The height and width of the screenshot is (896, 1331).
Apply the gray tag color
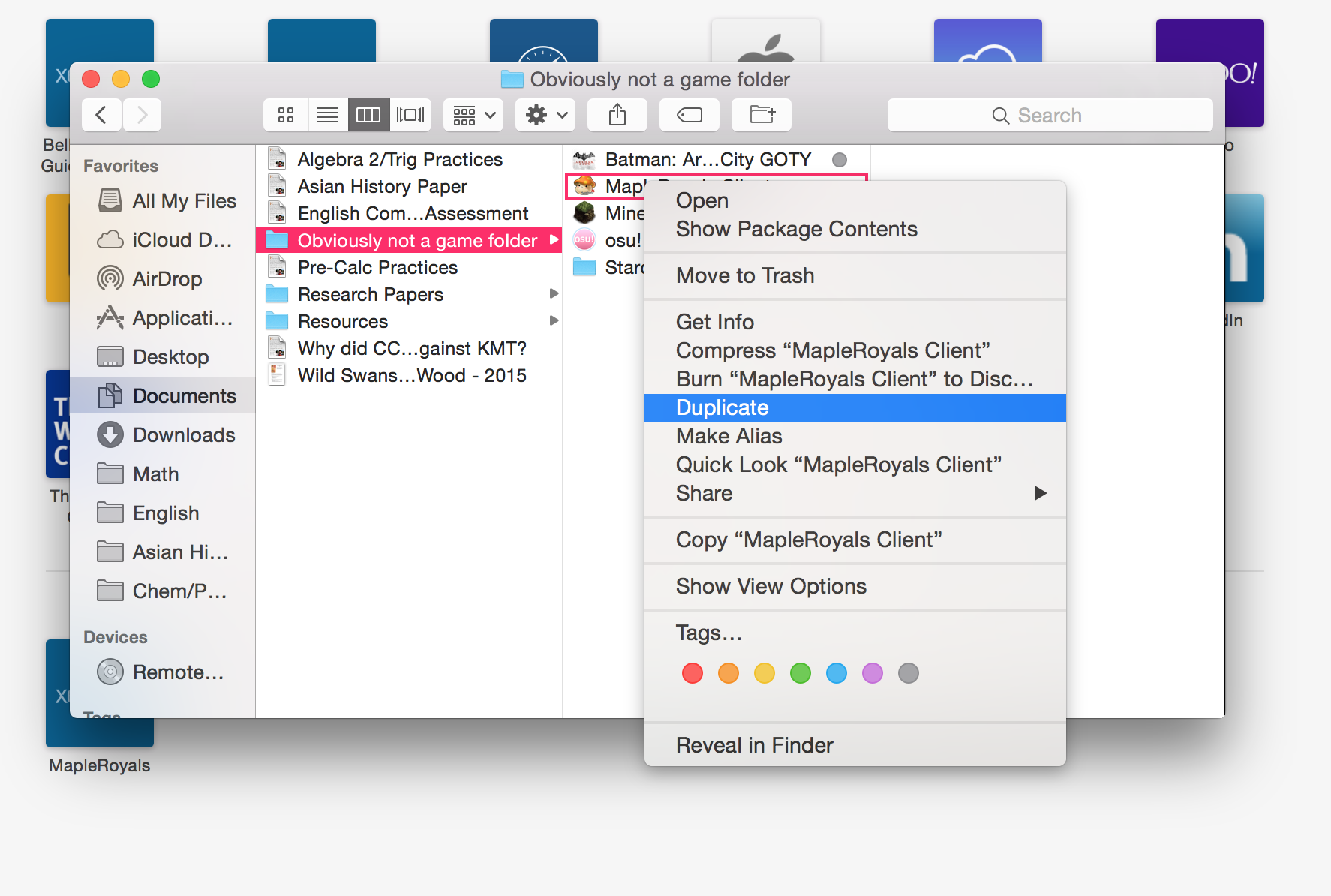click(909, 673)
